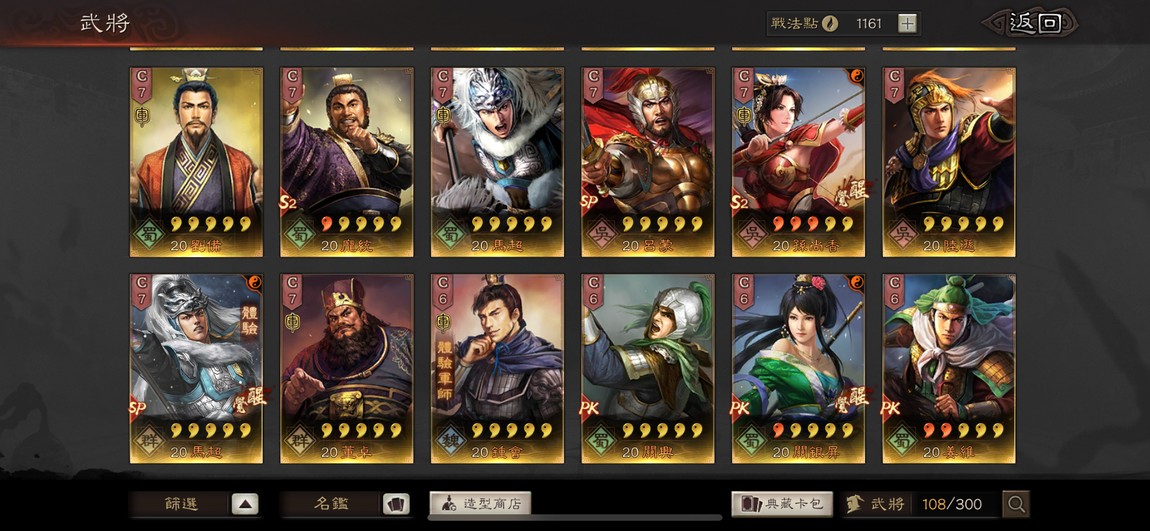Image resolution: width=1150 pixels, height=531 pixels.
Task: Click the yin-yang icon on 孫尚香's card
Action: [856, 76]
